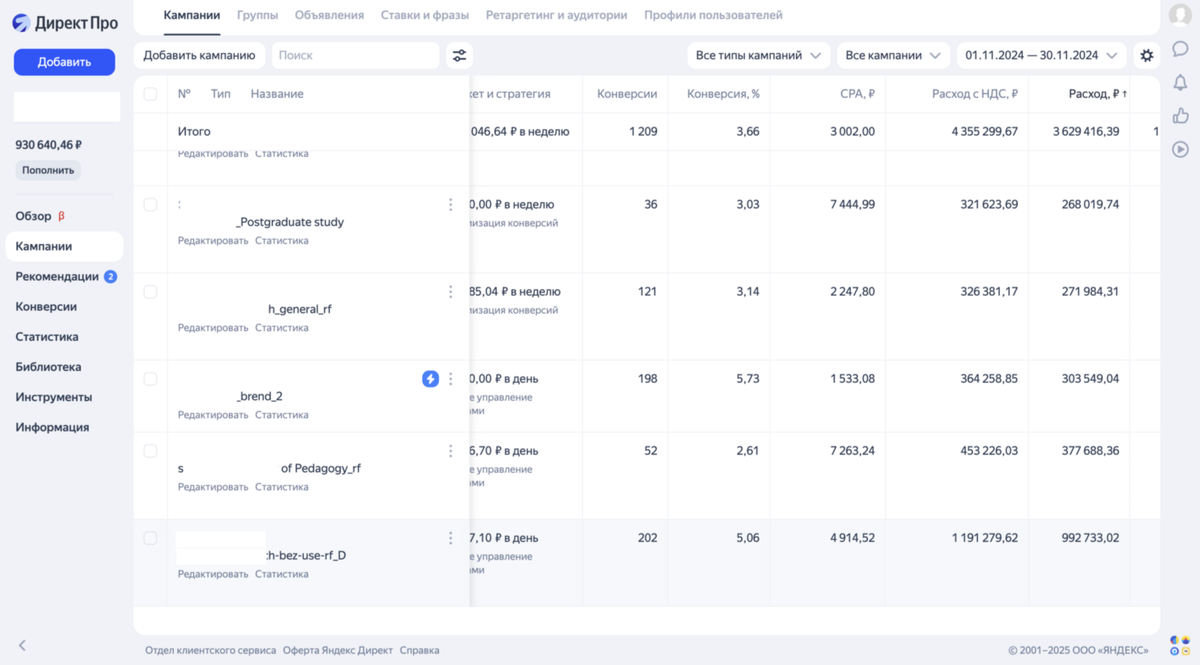The image size is (1200, 665).
Task: Open the filter settings icon next to search
Action: pos(459,56)
